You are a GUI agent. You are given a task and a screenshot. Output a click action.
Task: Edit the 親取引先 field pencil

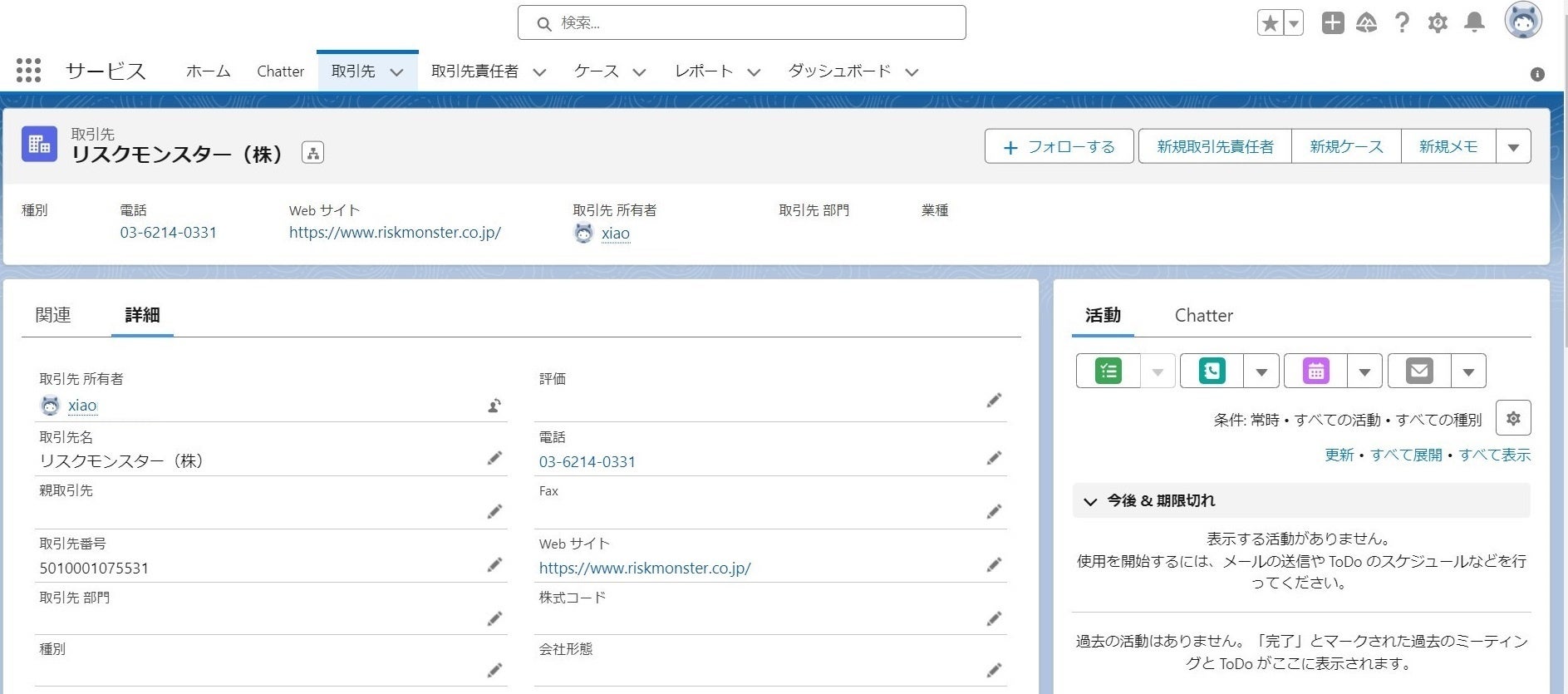[x=494, y=511]
